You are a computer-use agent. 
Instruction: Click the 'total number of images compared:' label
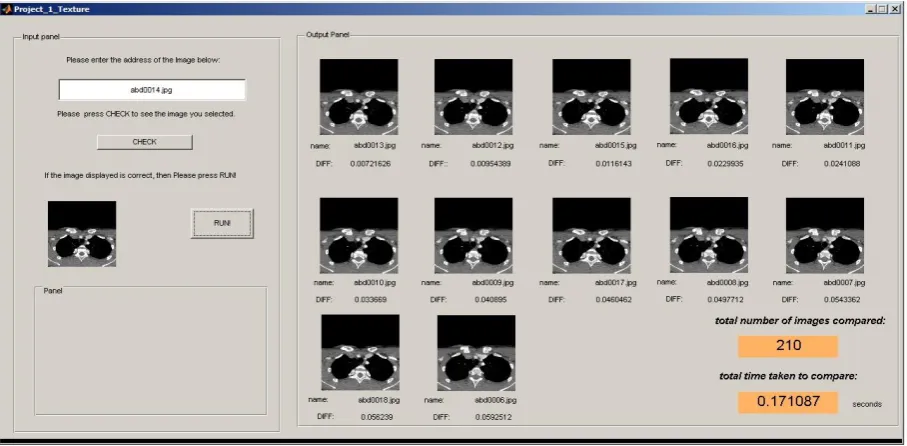click(x=801, y=320)
